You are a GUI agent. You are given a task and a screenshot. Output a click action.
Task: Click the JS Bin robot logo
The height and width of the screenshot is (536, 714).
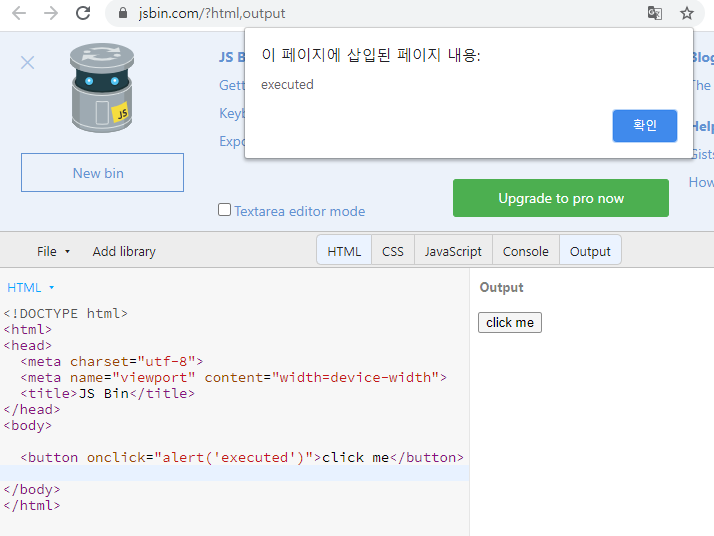102,88
